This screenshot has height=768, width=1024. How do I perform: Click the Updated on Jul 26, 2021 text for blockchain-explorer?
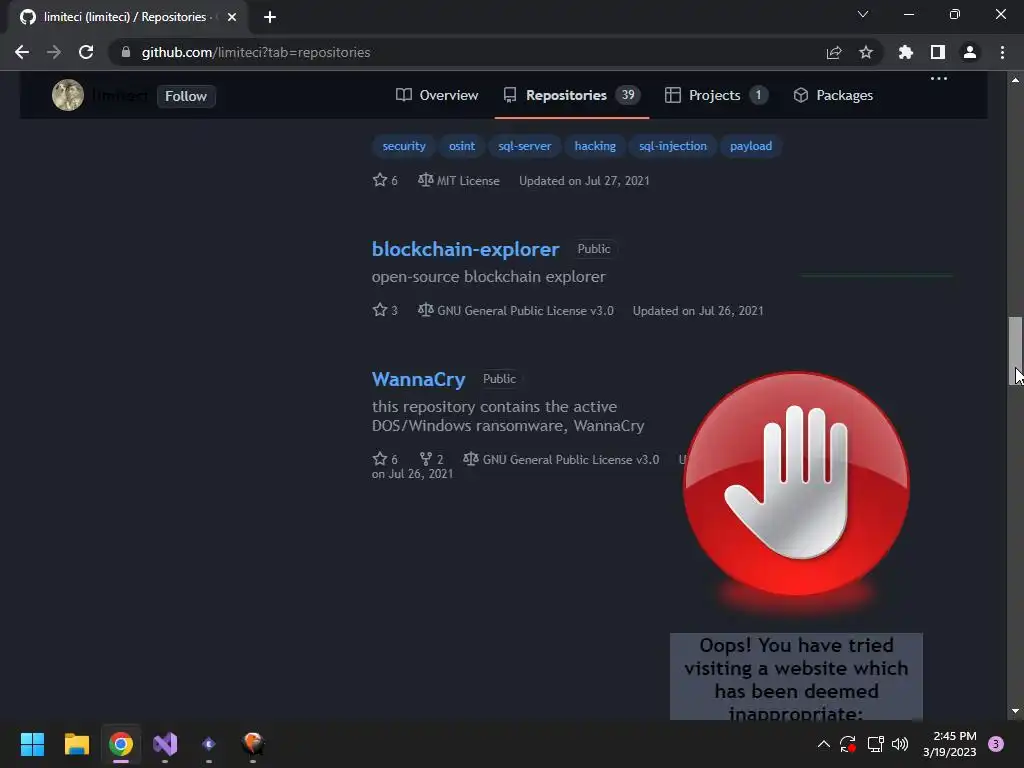[697, 311]
